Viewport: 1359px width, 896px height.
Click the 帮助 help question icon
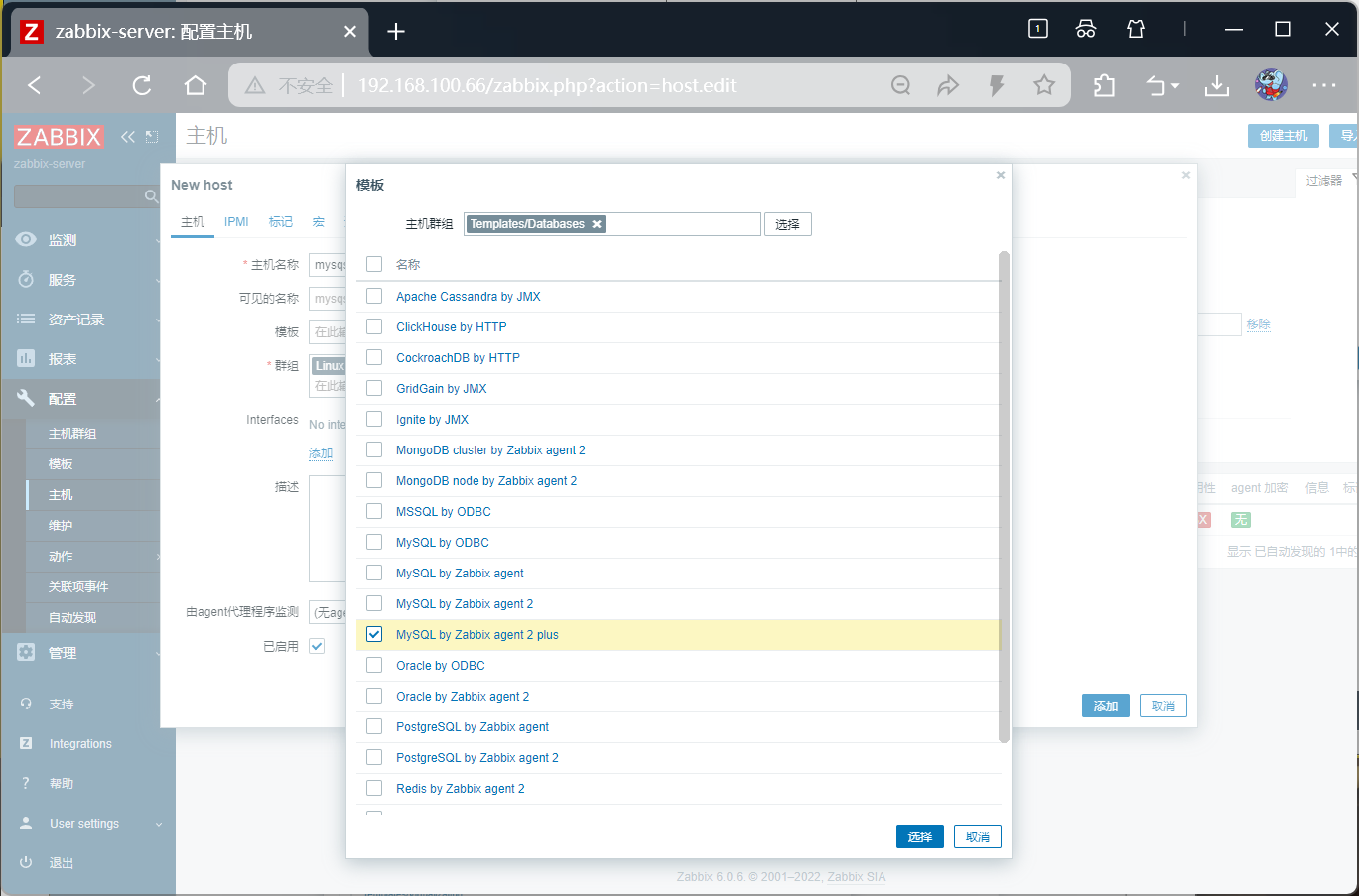click(x=26, y=783)
